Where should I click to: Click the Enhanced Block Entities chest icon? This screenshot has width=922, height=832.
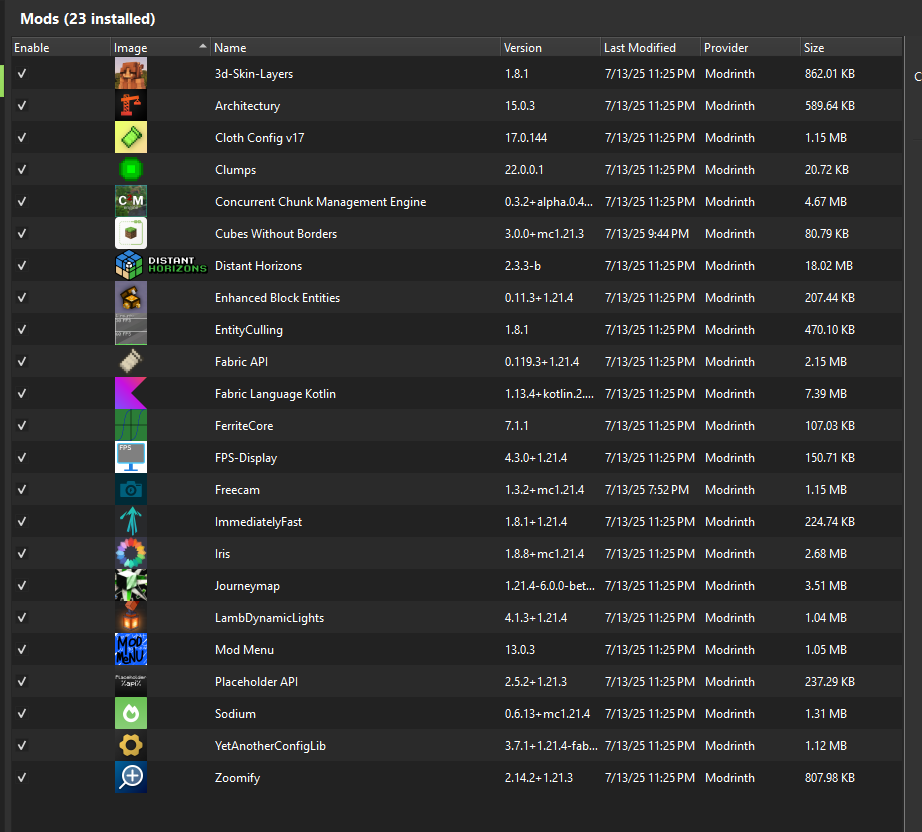click(x=131, y=298)
